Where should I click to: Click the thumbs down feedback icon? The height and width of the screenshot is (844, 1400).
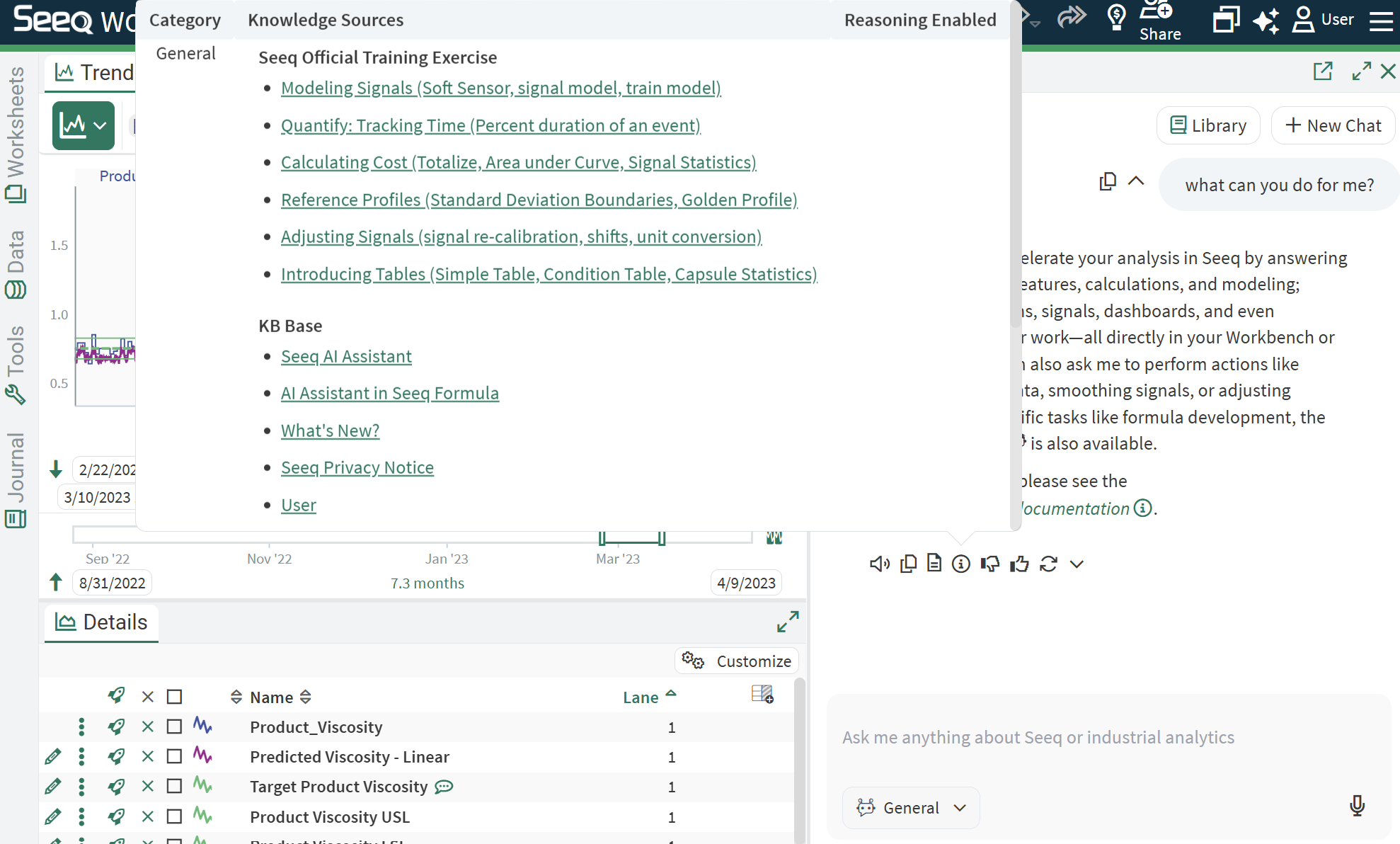[x=989, y=564]
